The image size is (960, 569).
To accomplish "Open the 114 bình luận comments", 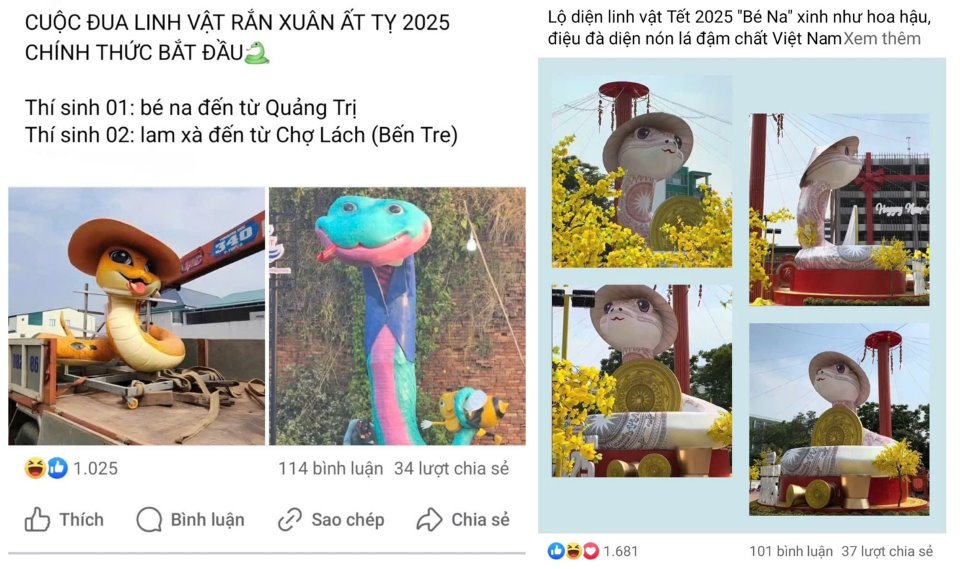I will point(331,469).
